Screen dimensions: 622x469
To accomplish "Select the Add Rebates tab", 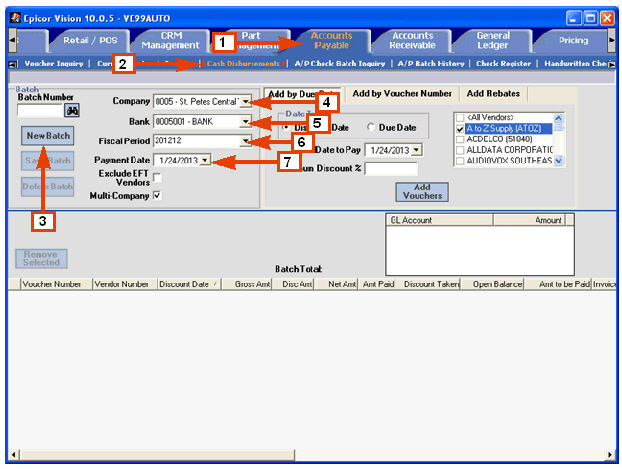I will point(493,94).
